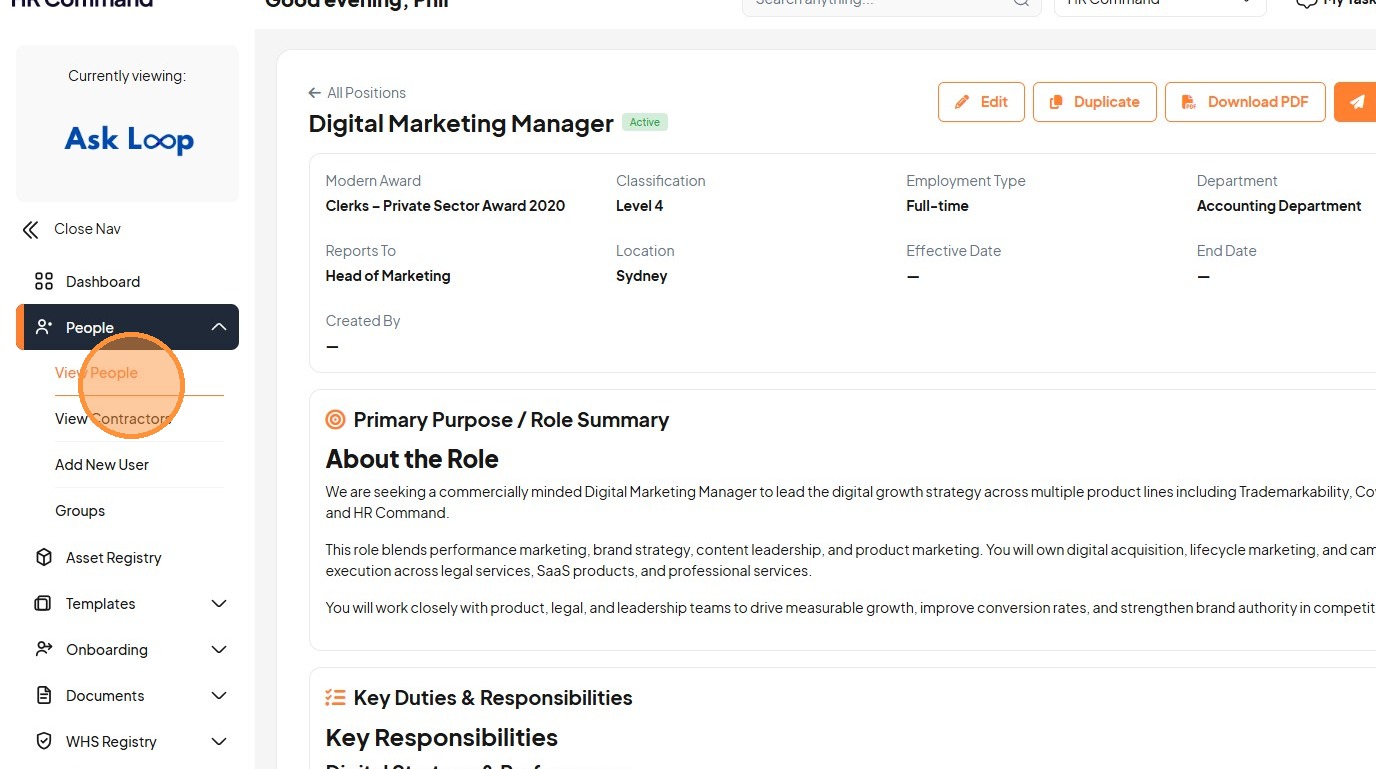The width and height of the screenshot is (1376, 769).
Task: Click the Dashboard grid icon
Action: pos(44,281)
